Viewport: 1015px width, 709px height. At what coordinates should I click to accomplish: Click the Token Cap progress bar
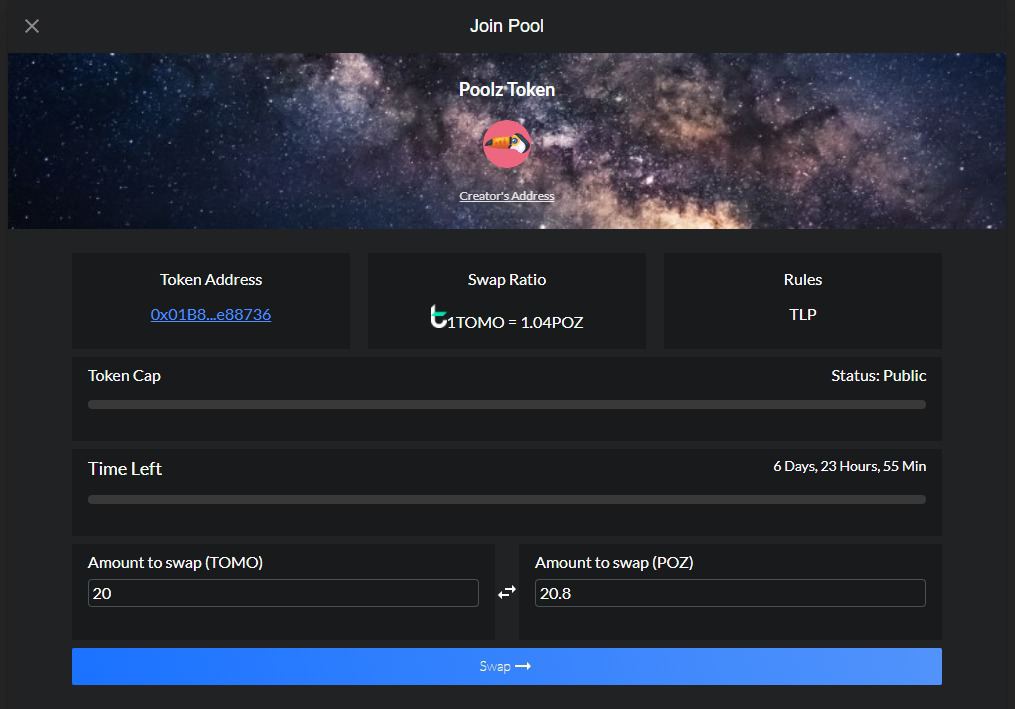click(507, 405)
